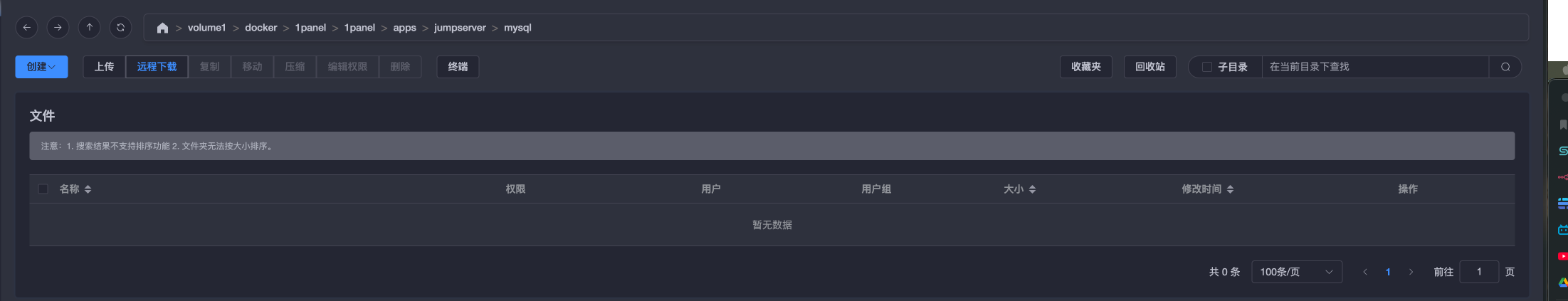
Task: Tick the select-all checkbox beside 名称
Action: [43, 189]
